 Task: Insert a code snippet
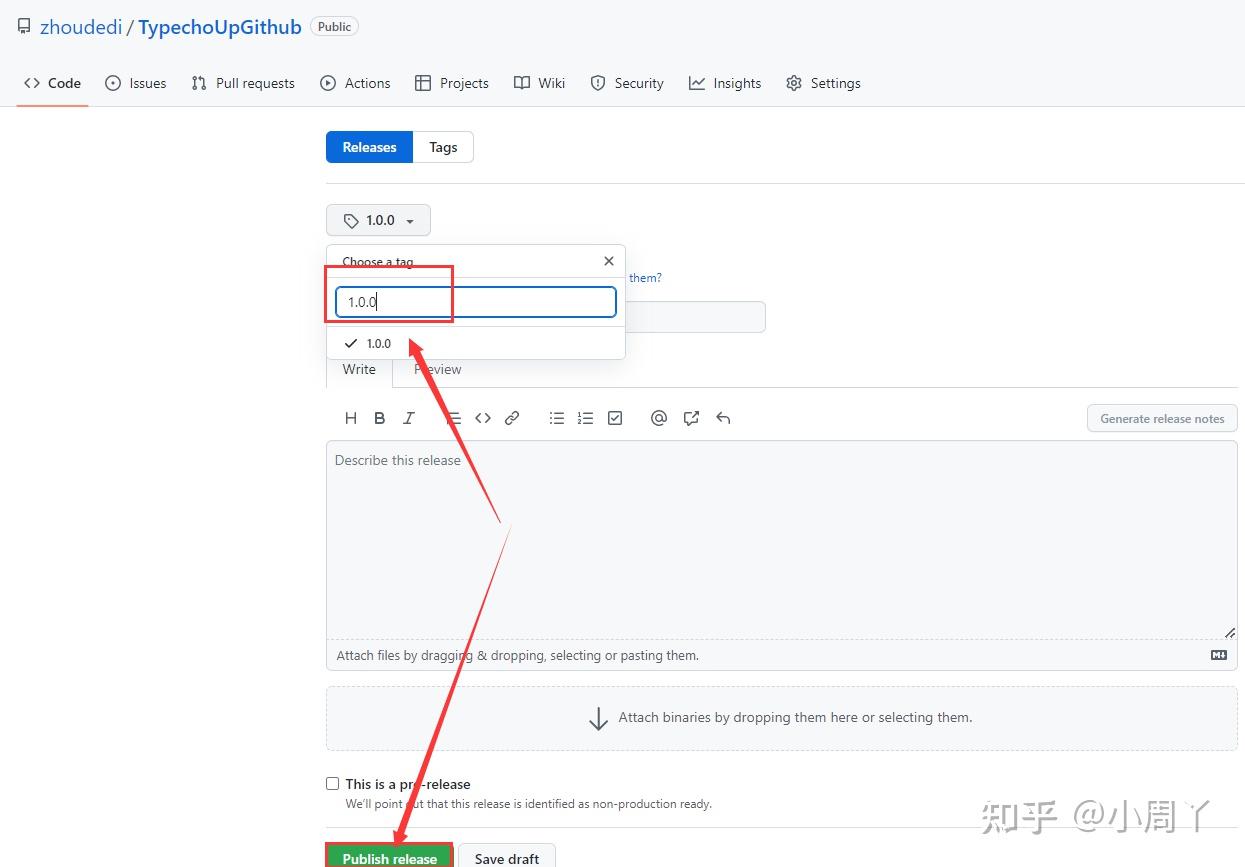pyautogui.click(x=483, y=417)
